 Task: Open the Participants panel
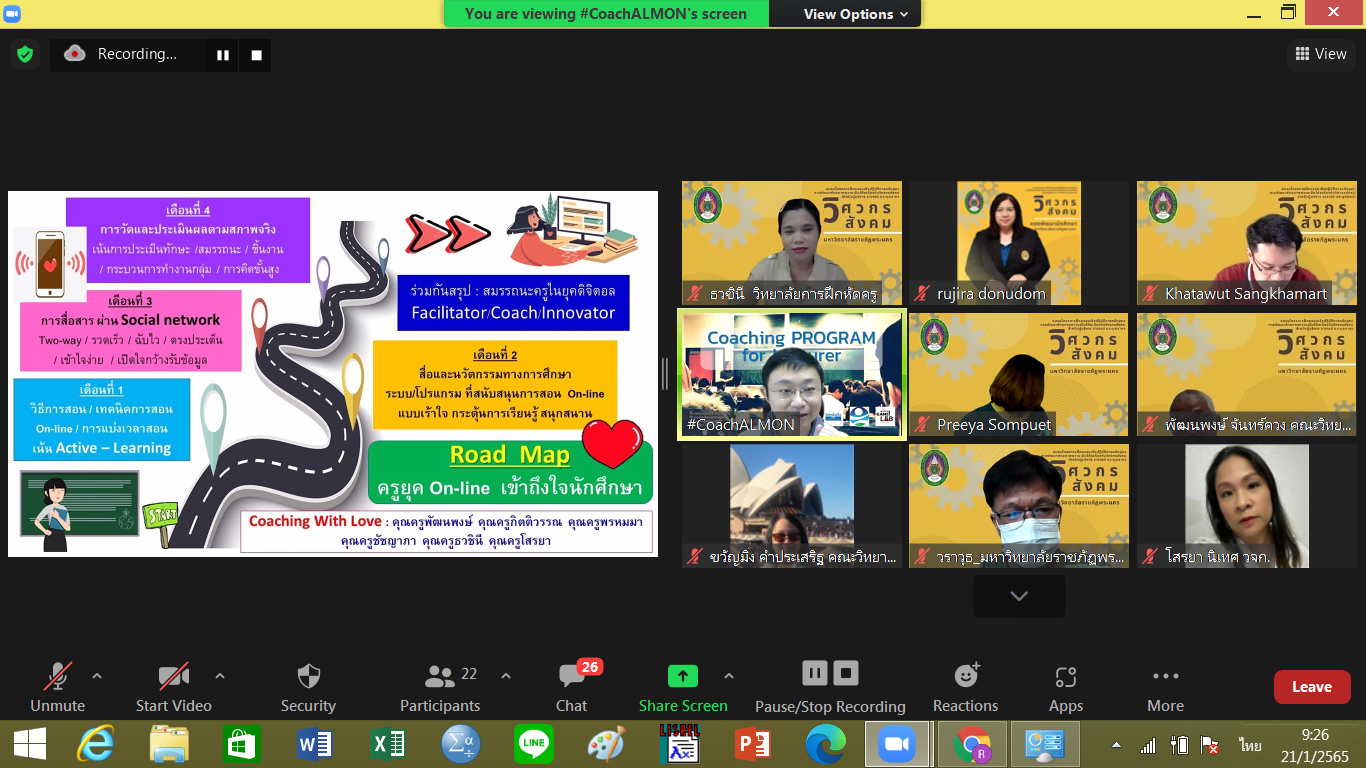pos(440,686)
